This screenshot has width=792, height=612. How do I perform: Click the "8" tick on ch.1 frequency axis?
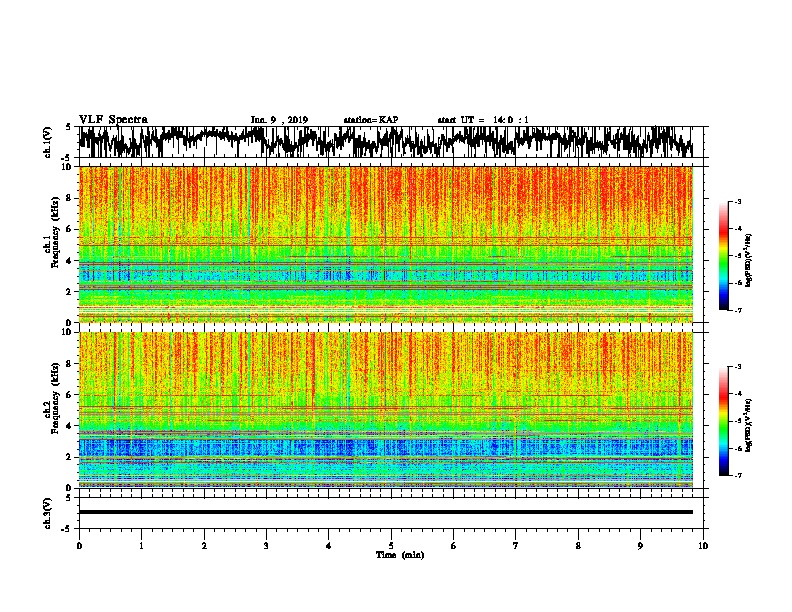[x=69, y=198]
